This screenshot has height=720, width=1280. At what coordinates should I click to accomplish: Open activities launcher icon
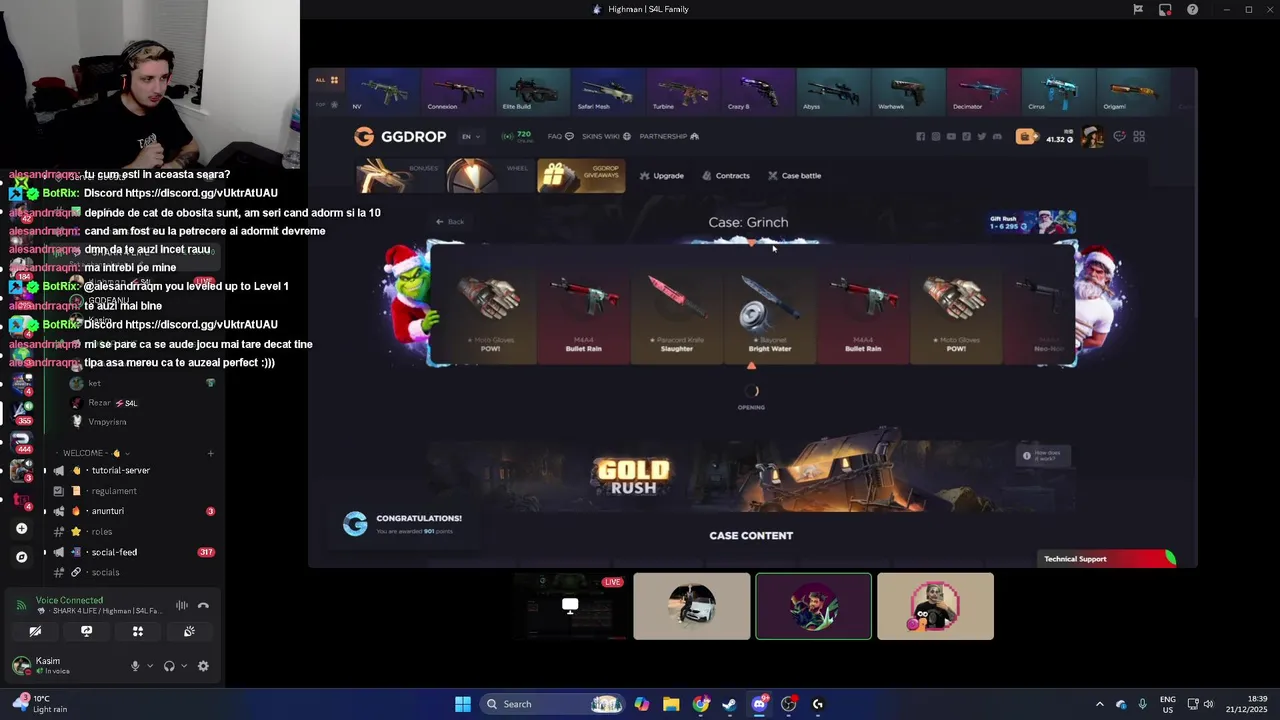pos(138,631)
